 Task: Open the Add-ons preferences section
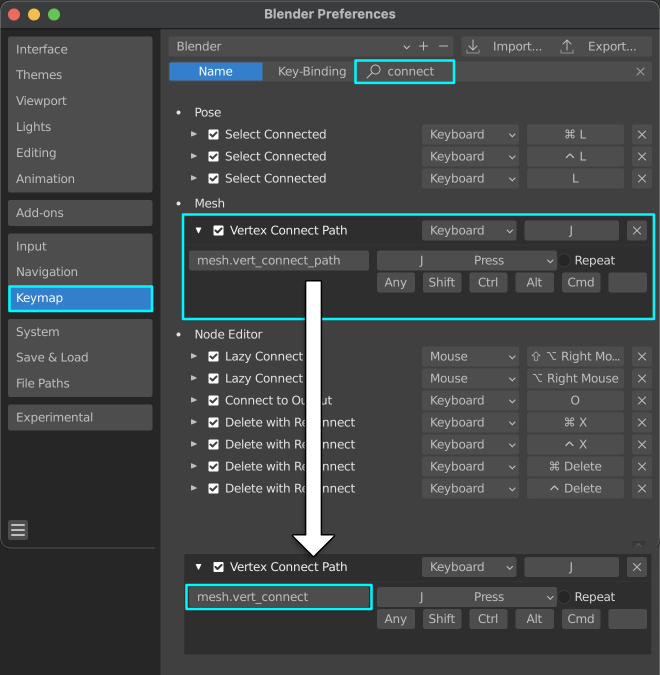pyautogui.click(x=80, y=213)
